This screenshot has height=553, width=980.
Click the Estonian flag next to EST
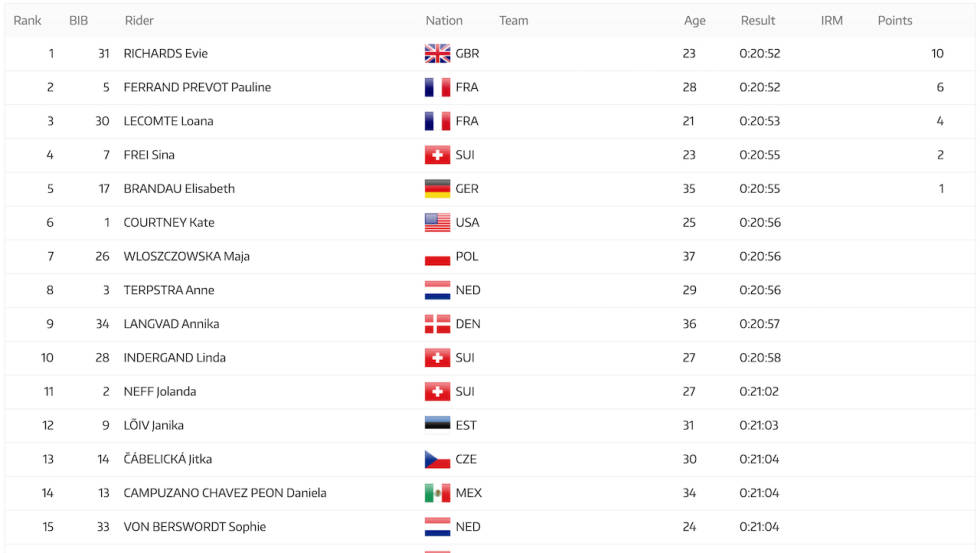click(x=437, y=424)
